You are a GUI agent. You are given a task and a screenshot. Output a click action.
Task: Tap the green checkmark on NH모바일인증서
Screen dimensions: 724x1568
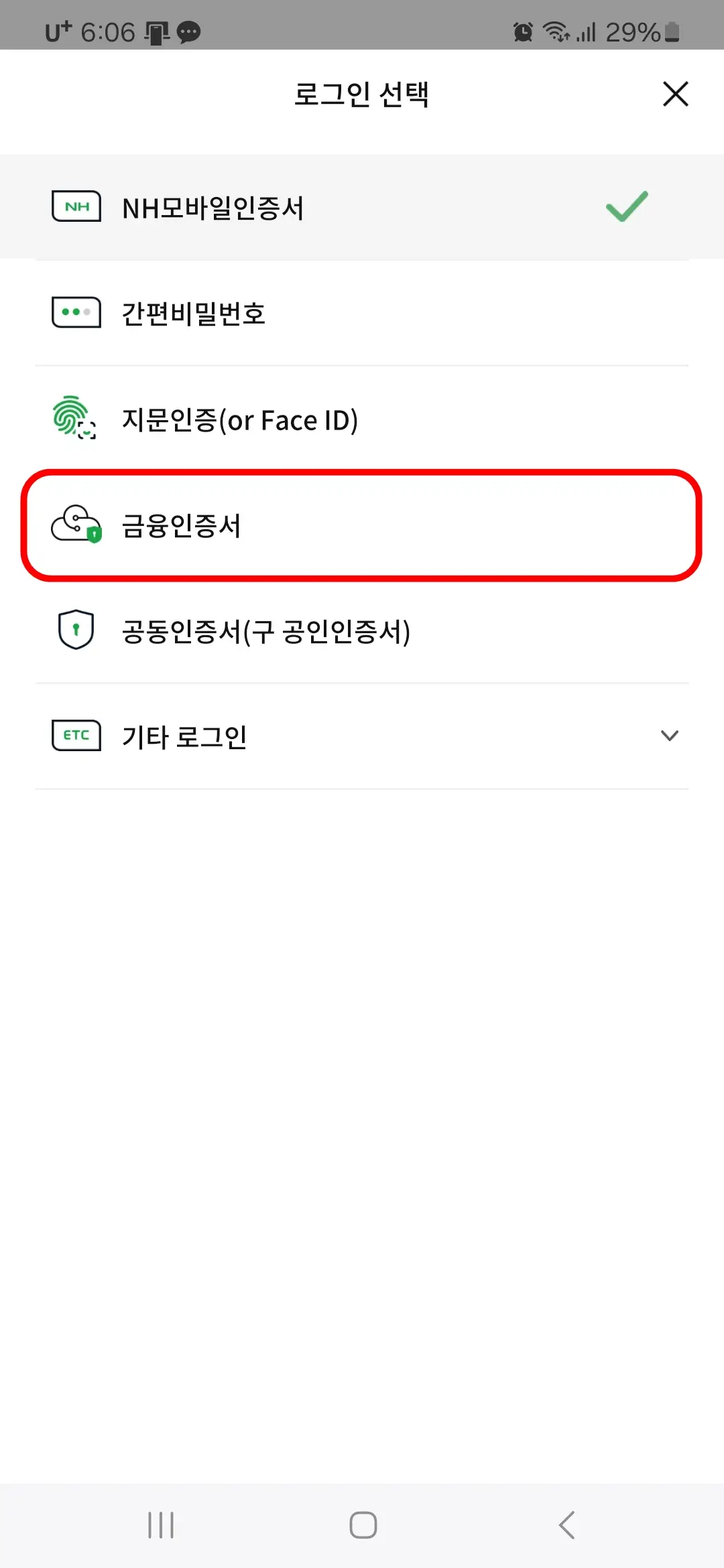pyautogui.click(x=627, y=206)
